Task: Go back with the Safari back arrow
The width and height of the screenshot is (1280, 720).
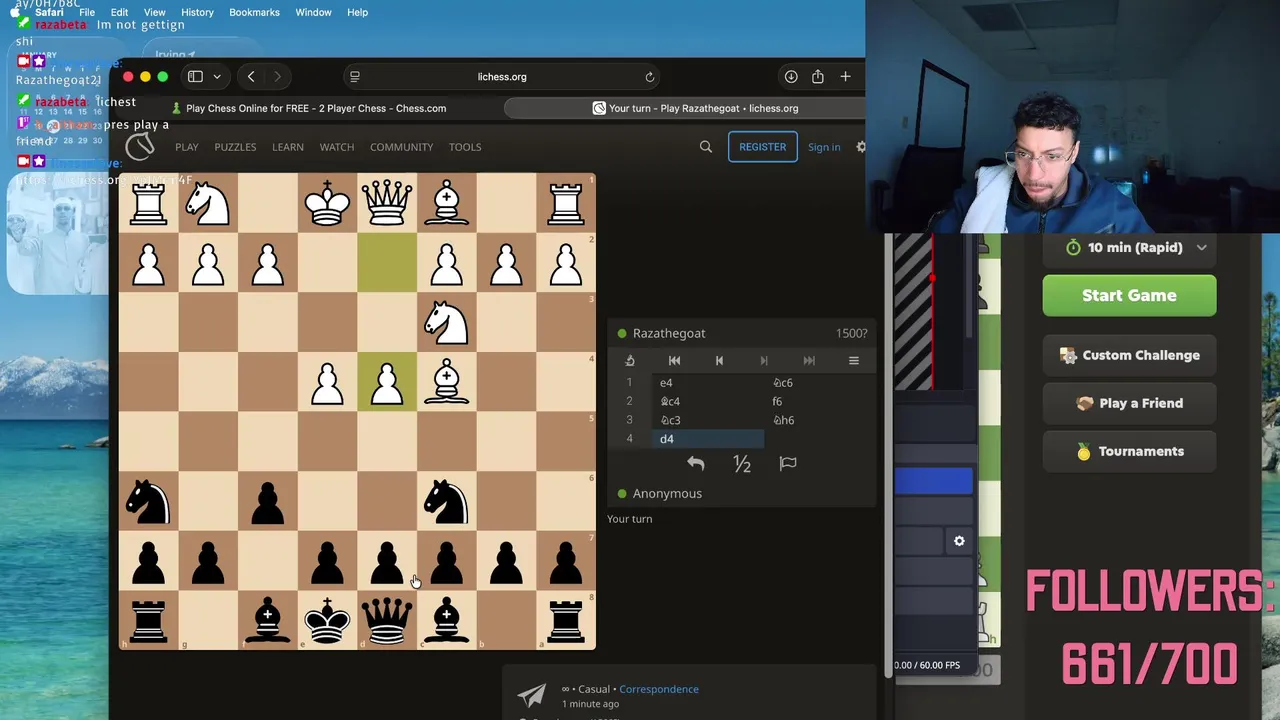Action: pyautogui.click(x=251, y=77)
